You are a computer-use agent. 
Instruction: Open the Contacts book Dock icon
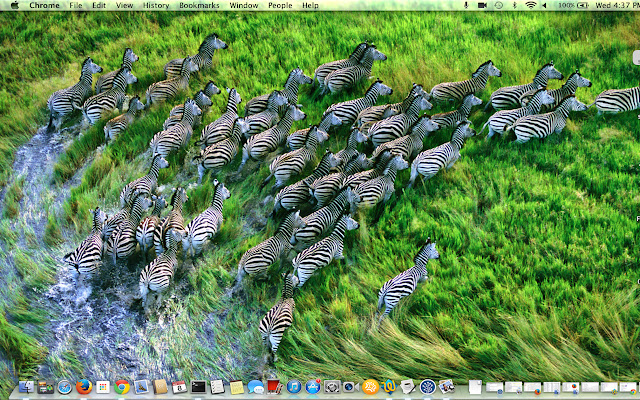tap(160, 387)
